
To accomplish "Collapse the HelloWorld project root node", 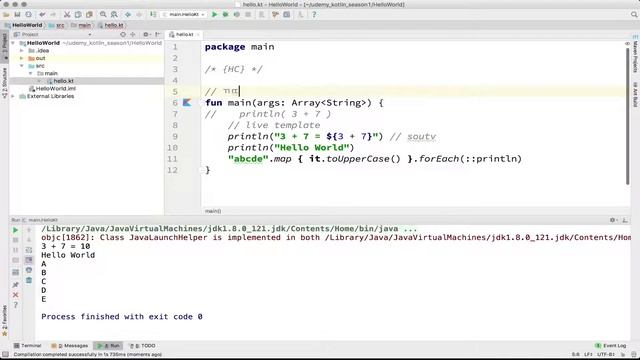I will click(13, 43).
